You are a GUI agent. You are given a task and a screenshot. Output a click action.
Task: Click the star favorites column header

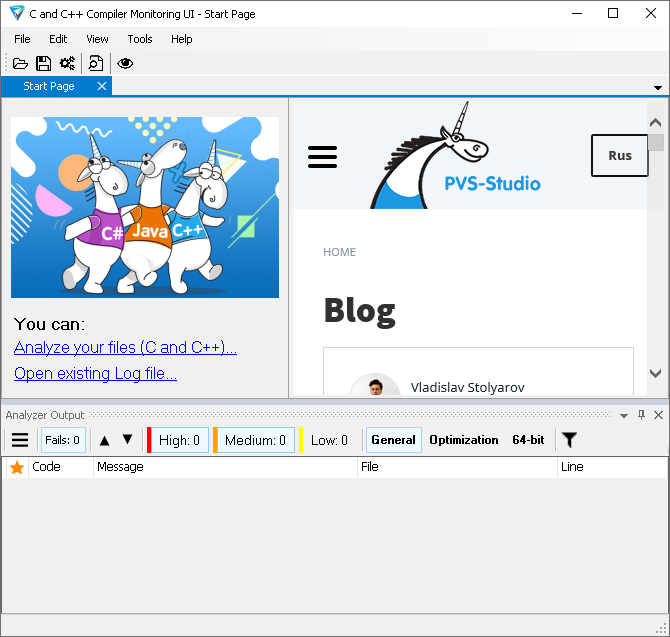pyautogui.click(x=17, y=467)
